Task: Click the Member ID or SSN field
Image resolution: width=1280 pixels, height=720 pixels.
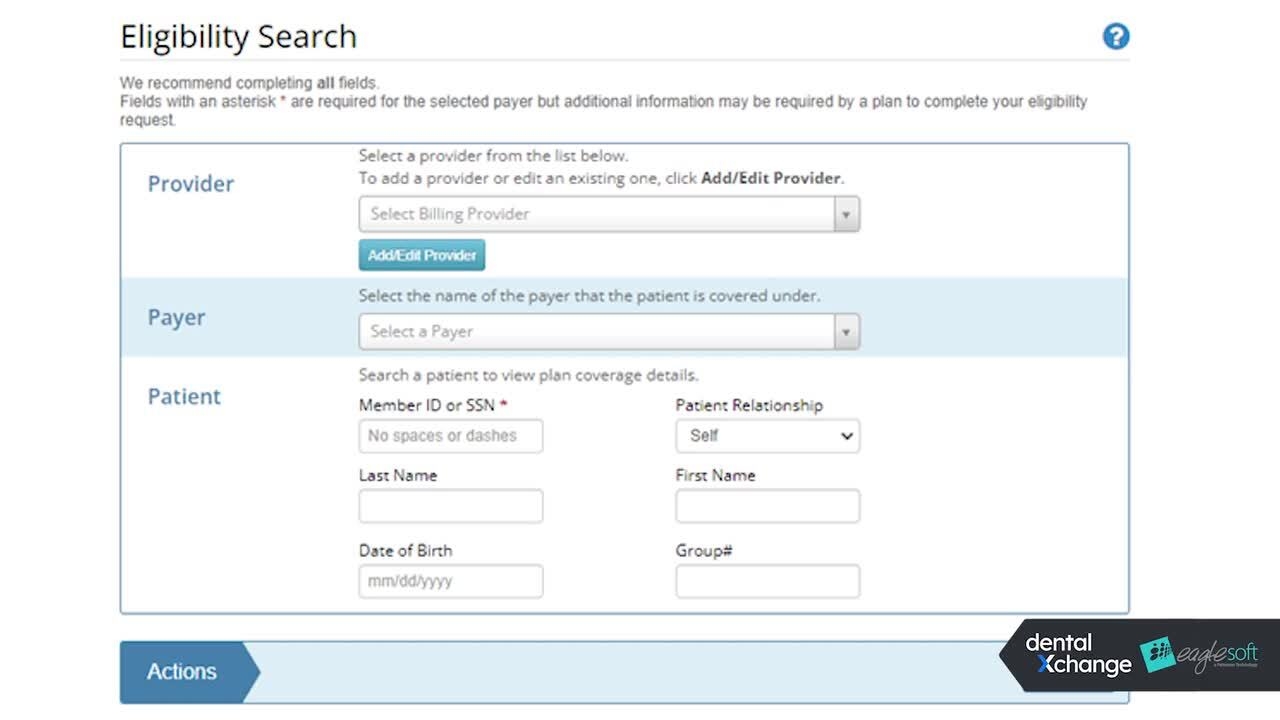Action: point(450,436)
